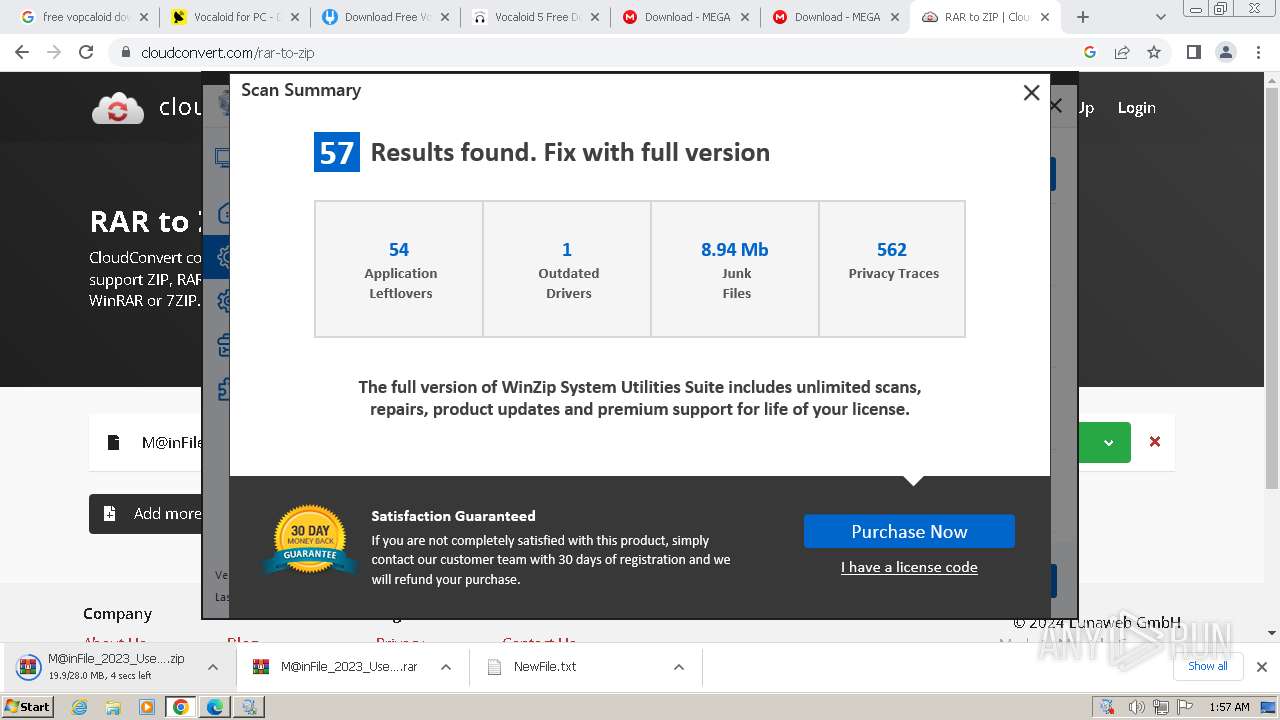This screenshot has width=1280, height=720.
Task: Go forward in the browser
Action: point(54,52)
